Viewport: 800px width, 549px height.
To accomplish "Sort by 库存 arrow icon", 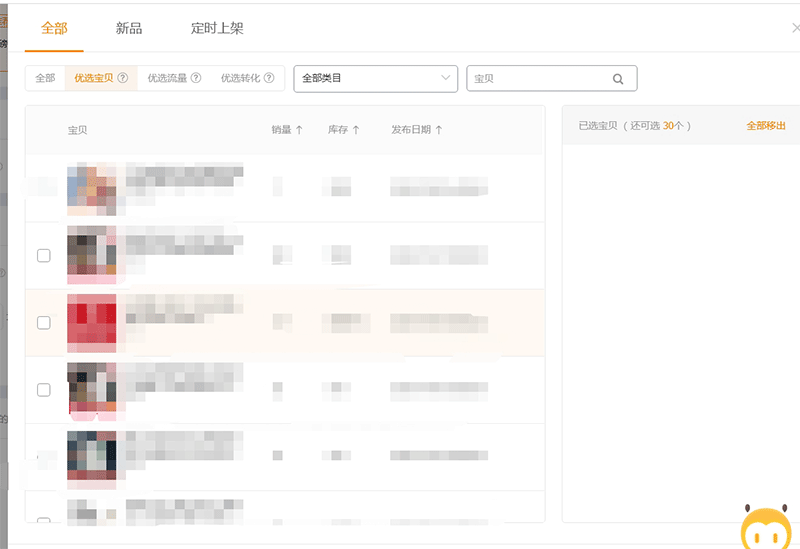I will (x=356, y=130).
